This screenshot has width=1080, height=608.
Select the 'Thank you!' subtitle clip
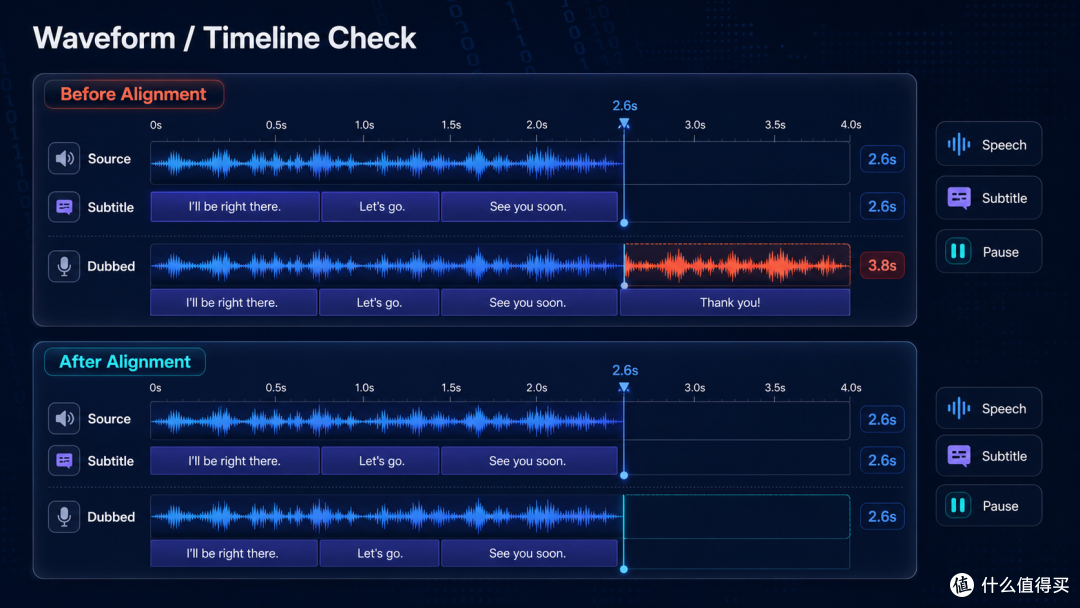735,302
